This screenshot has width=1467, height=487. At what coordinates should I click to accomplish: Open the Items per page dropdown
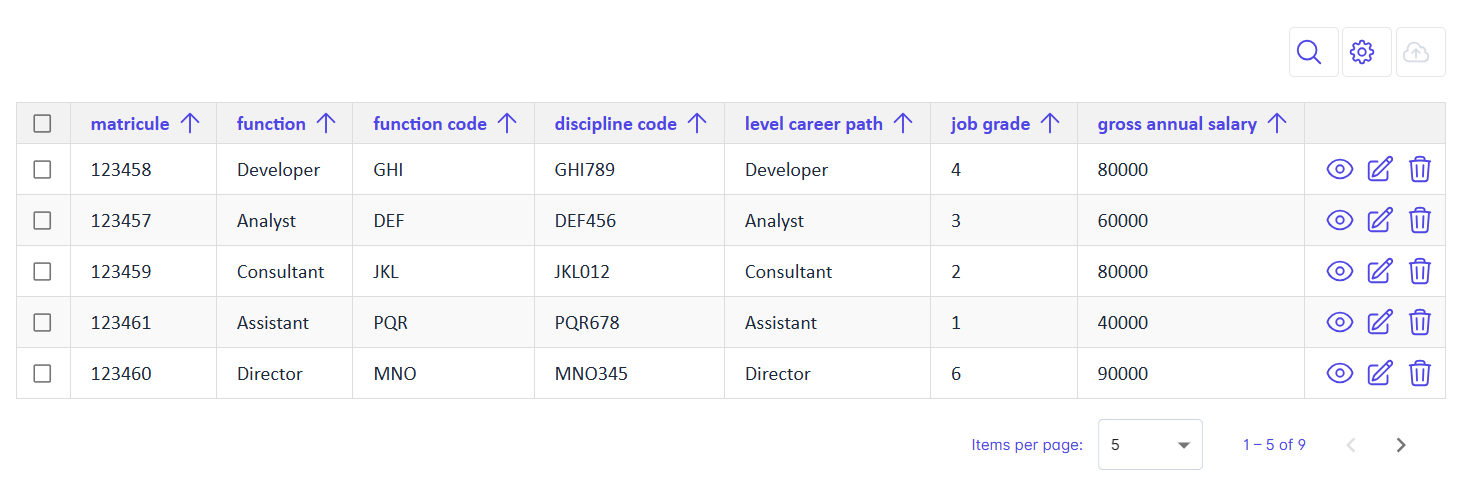tap(1149, 445)
